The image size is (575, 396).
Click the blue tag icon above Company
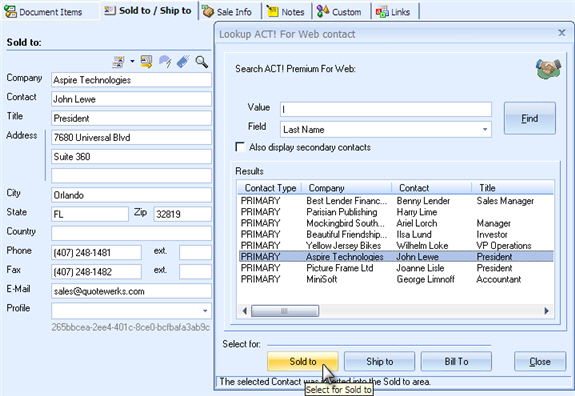point(183,62)
